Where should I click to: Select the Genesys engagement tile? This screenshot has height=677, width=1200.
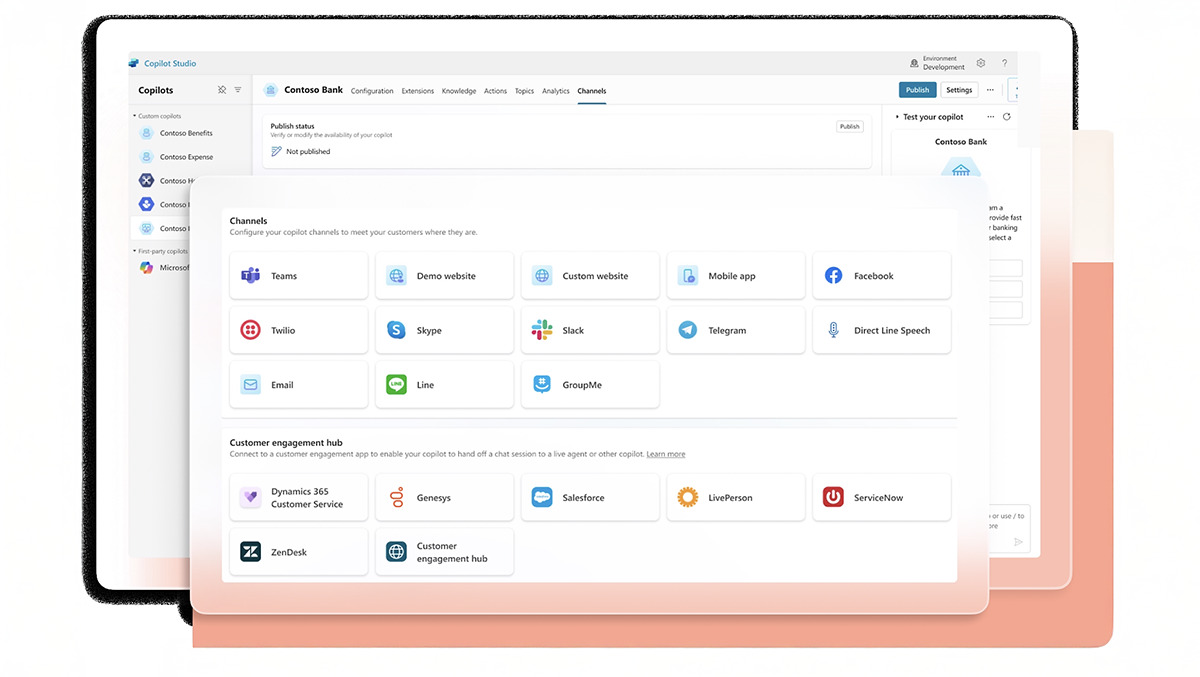(445, 498)
